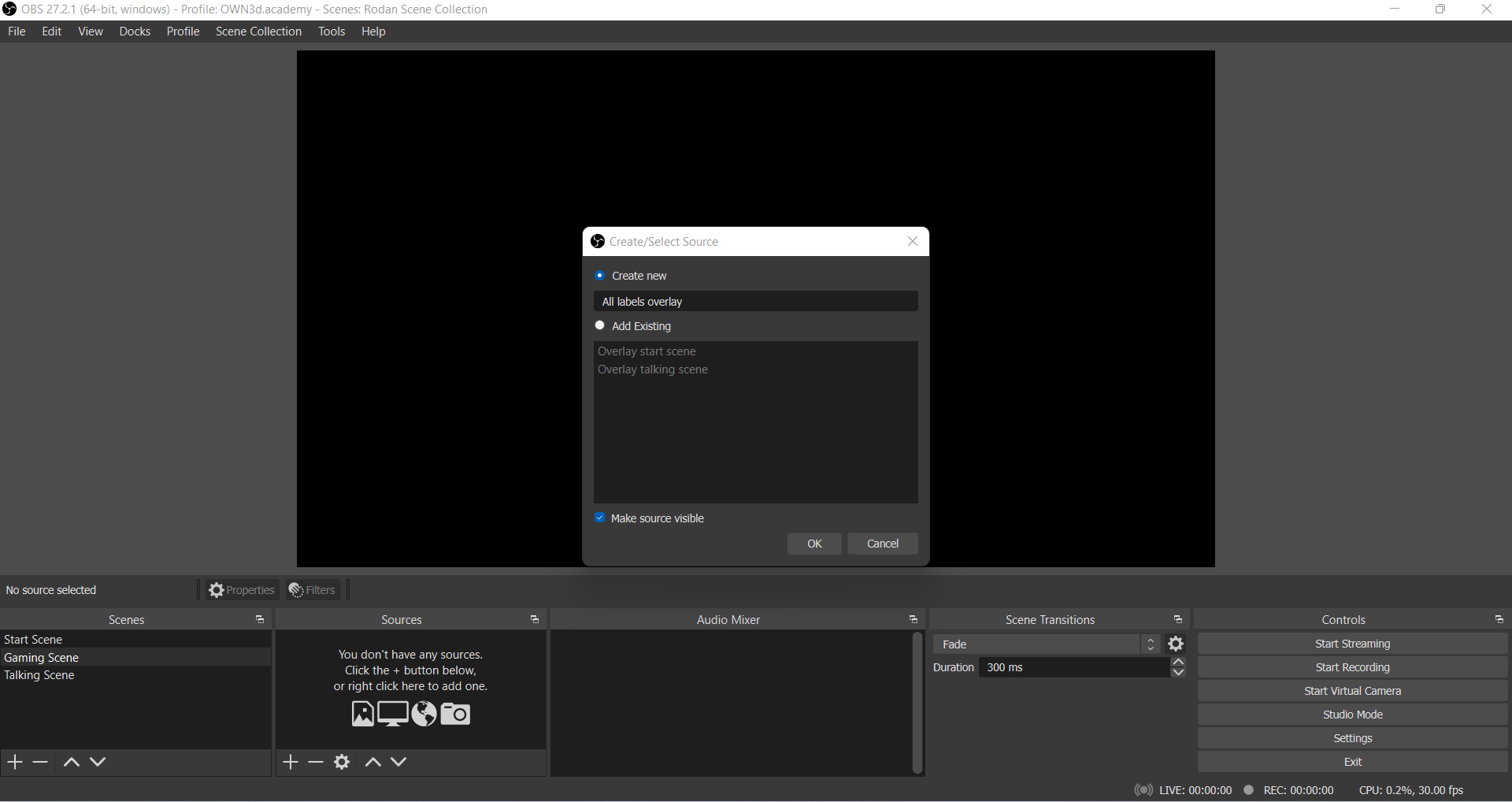
Task: Click the source name input field
Action: 755,302
